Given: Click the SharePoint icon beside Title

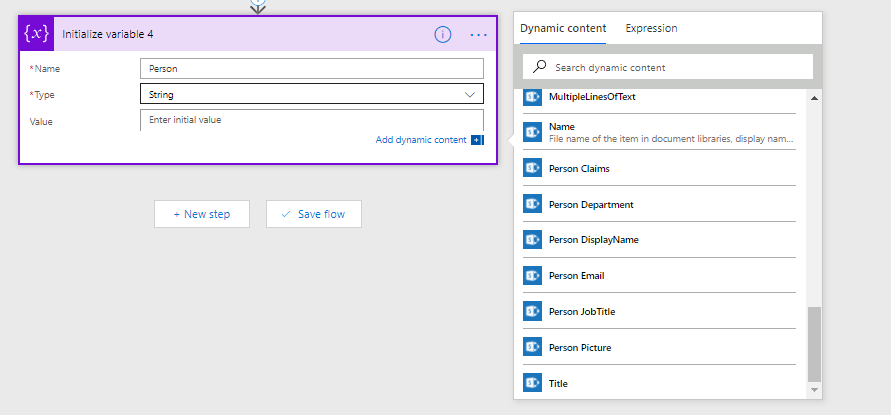Looking at the screenshot, I should click(532, 383).
